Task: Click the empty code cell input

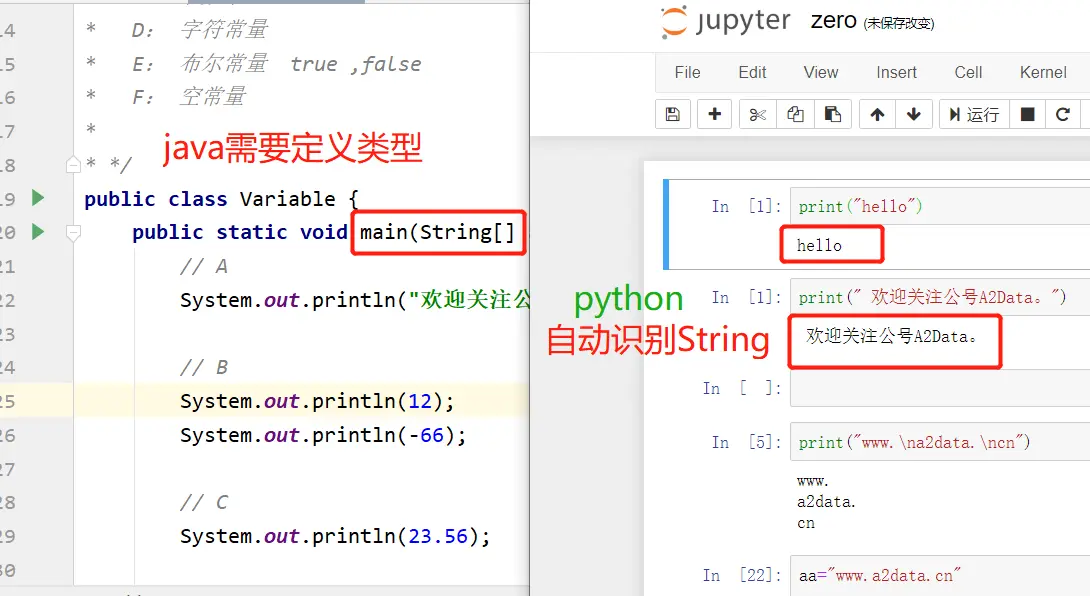Action: point(940,389)
